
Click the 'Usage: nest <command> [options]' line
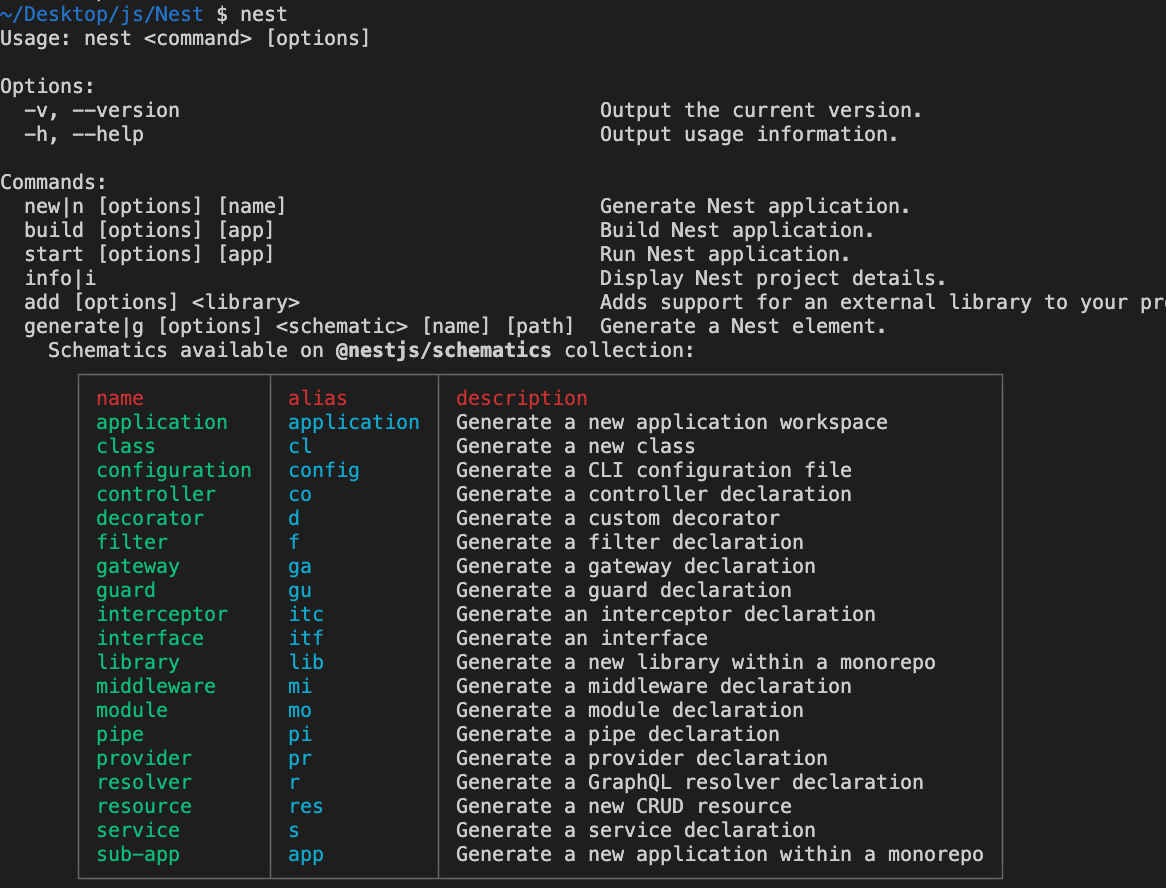185,38
